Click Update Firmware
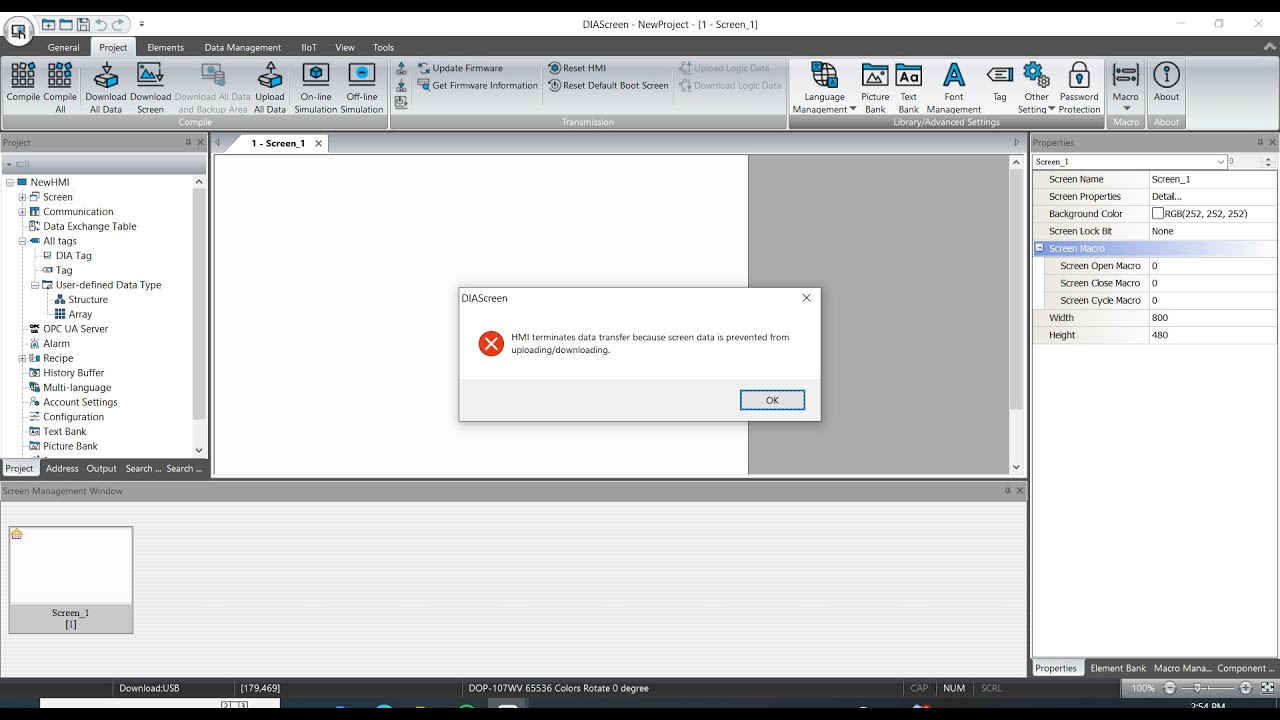1280x720 pixels. tap(460, 68)
